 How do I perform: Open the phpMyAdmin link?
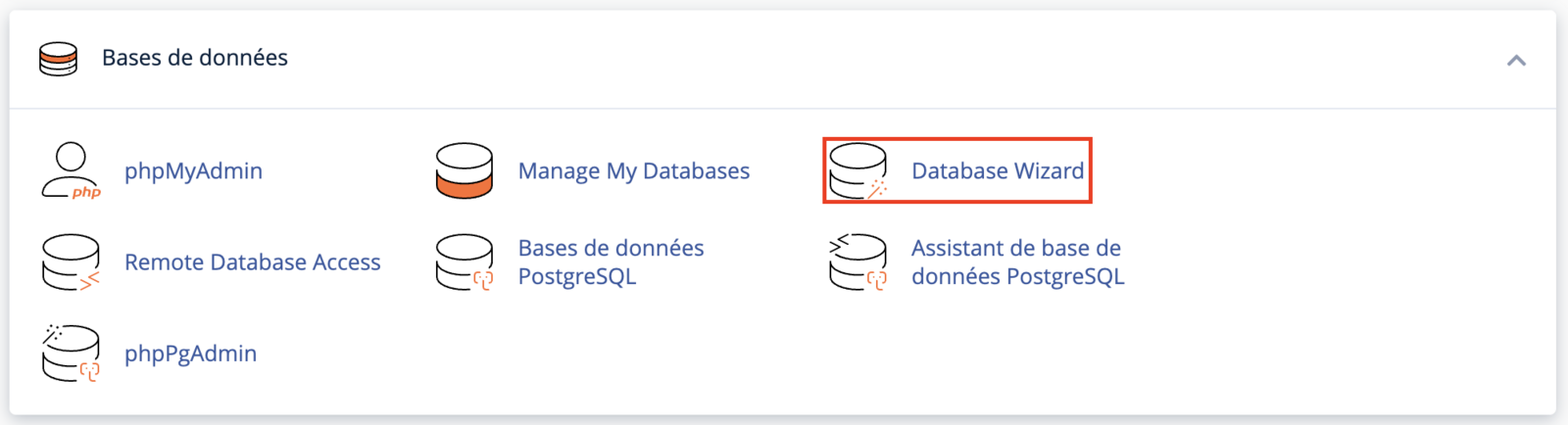click(x=193, y=171)
